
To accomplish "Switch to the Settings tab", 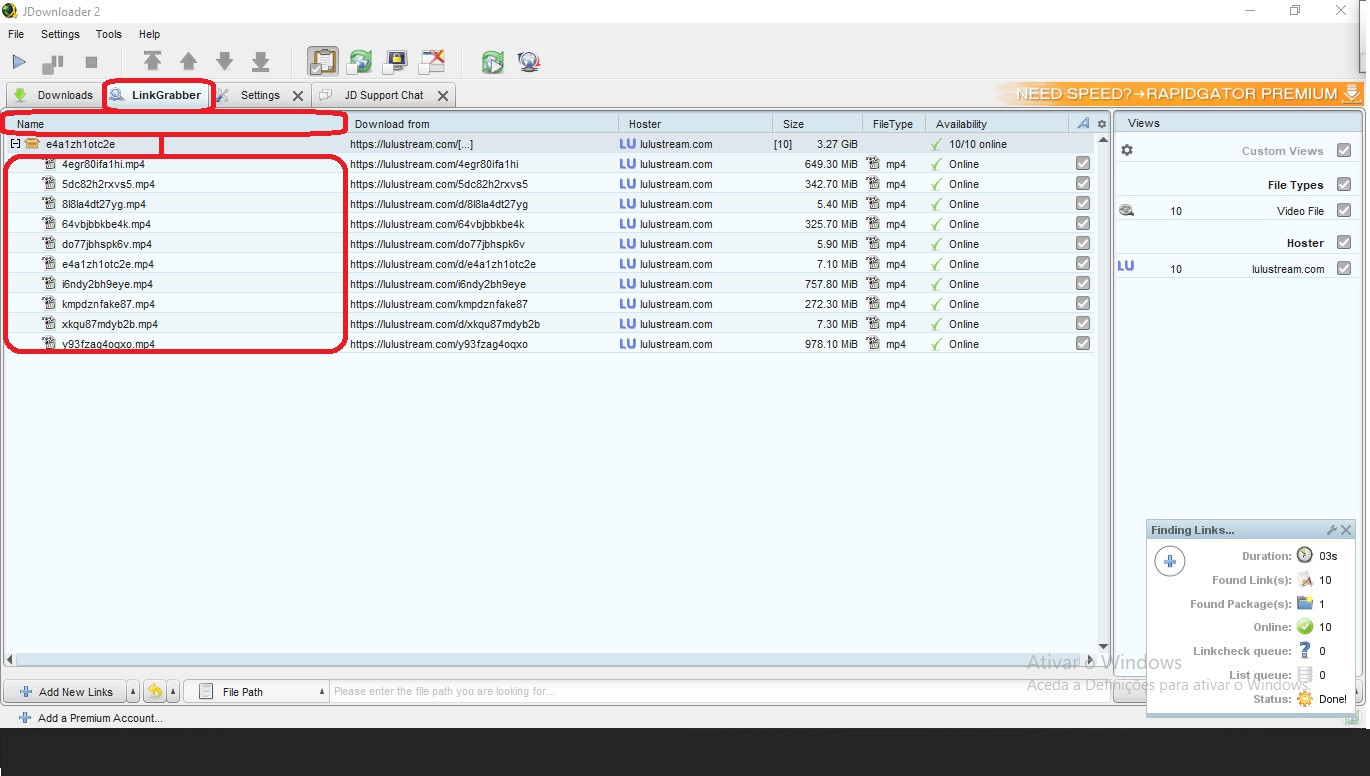I will pyautogui.click(x=260, y=96).
